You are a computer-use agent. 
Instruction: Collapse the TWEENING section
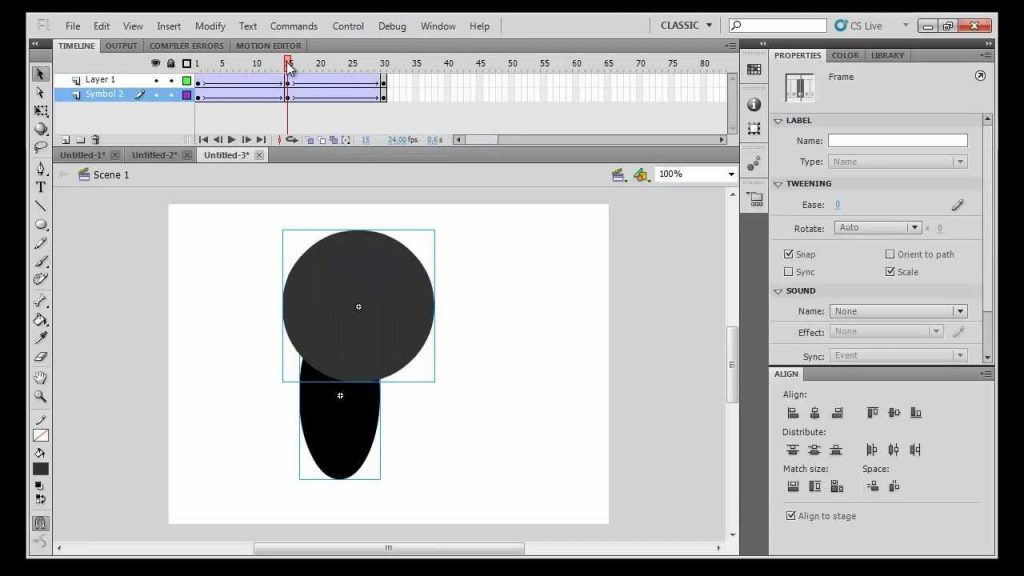[778, 184]
